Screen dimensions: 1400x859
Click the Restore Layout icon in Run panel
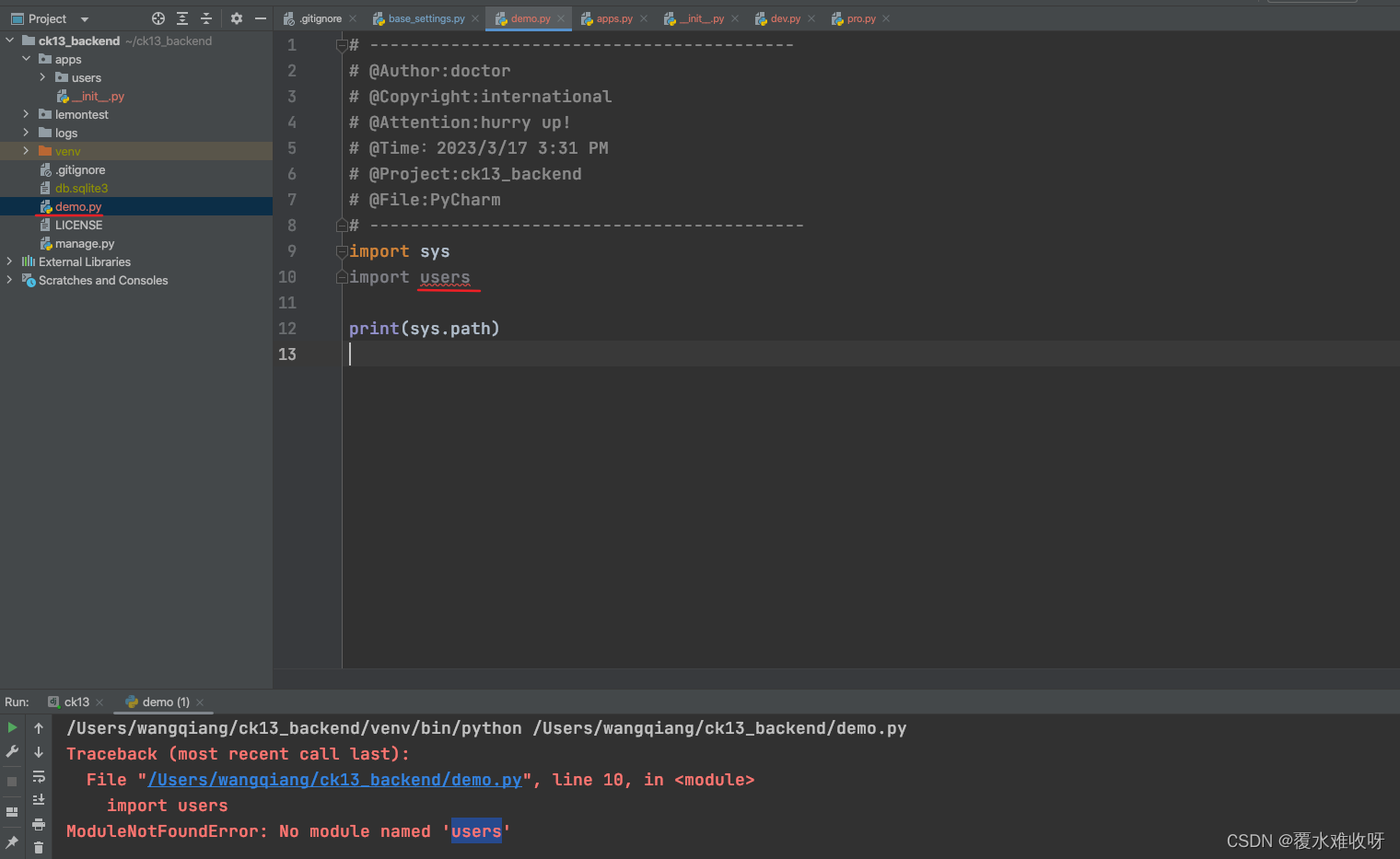(12, 812)
